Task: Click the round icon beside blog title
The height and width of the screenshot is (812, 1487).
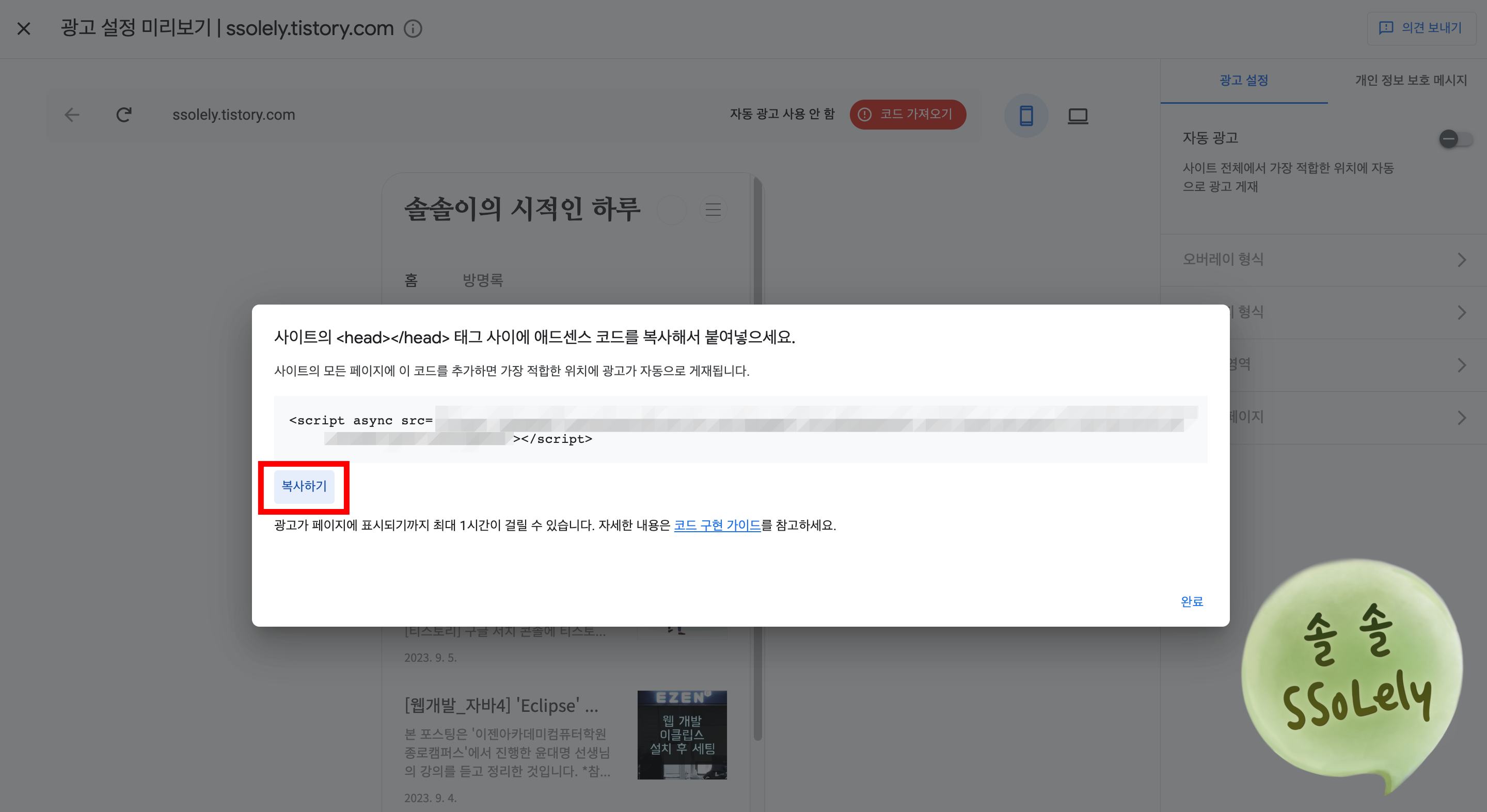Action: [672, 210]
